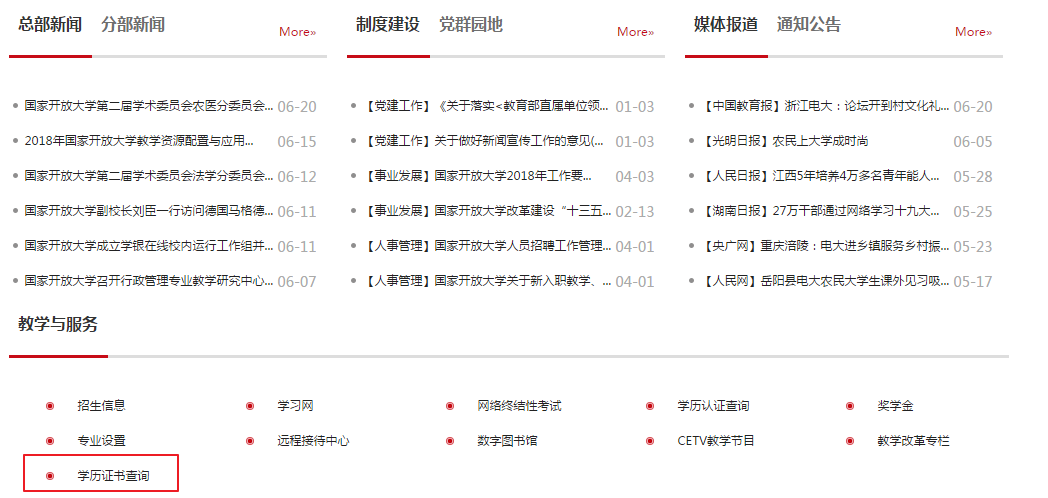Click the 奖学金 link
Screen dimensions: 1048x498
click(x=895, y=406)
